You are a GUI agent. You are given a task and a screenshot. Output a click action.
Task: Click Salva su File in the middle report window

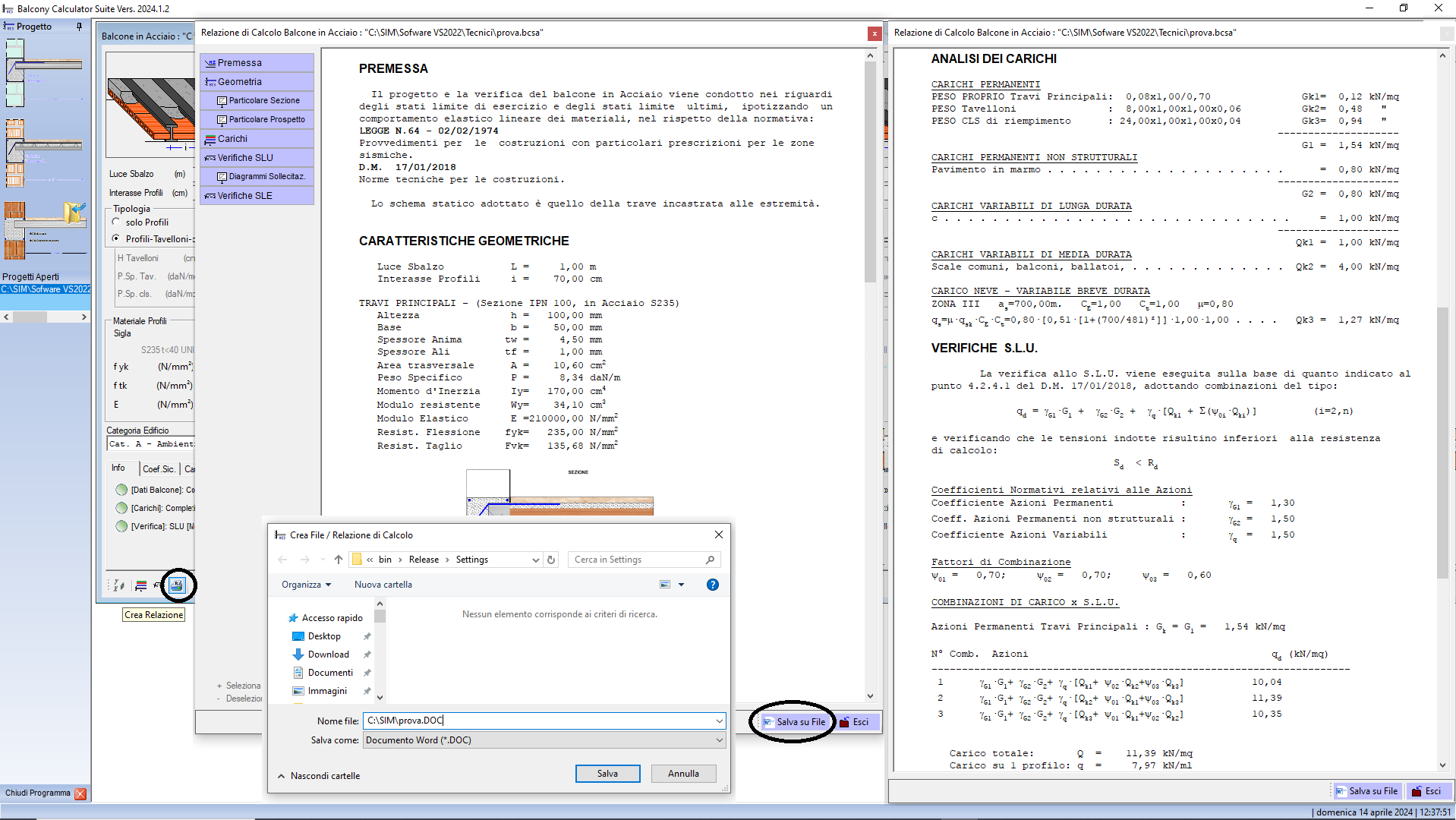point(794,722)
